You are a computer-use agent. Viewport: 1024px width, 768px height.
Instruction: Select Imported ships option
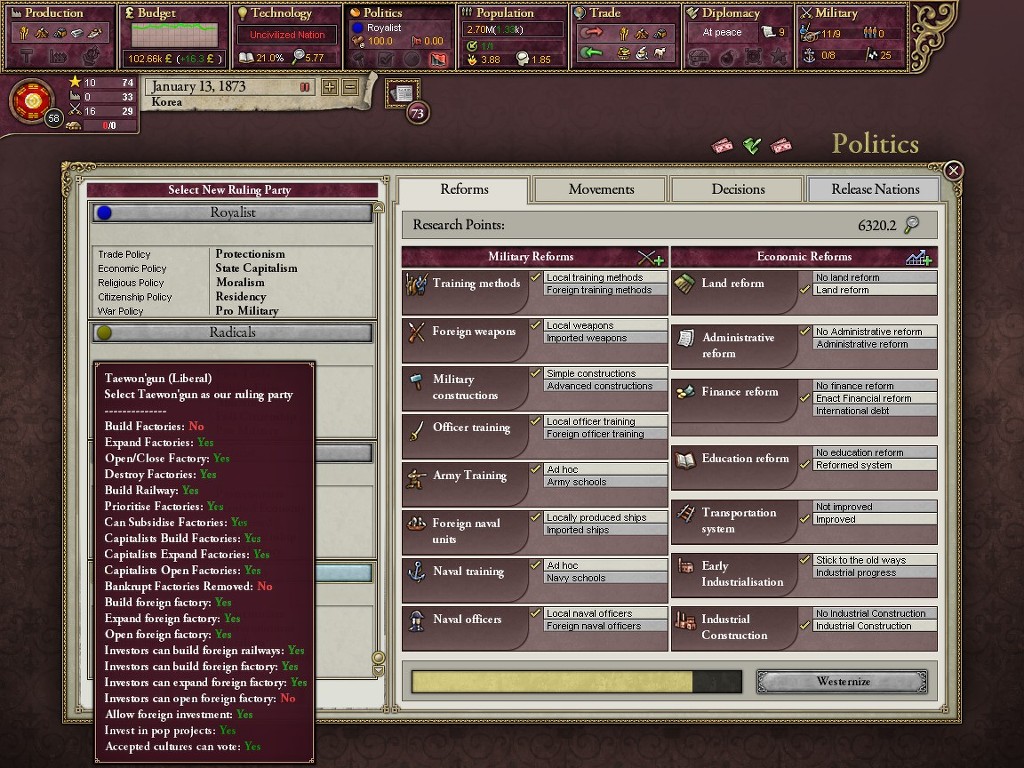click(605, 530)
